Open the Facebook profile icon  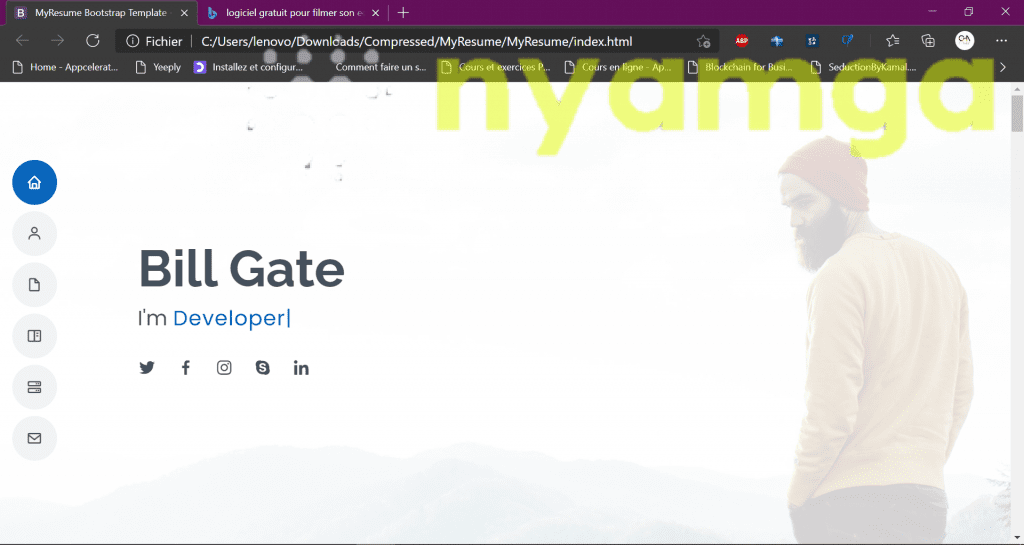click(185, 368)
